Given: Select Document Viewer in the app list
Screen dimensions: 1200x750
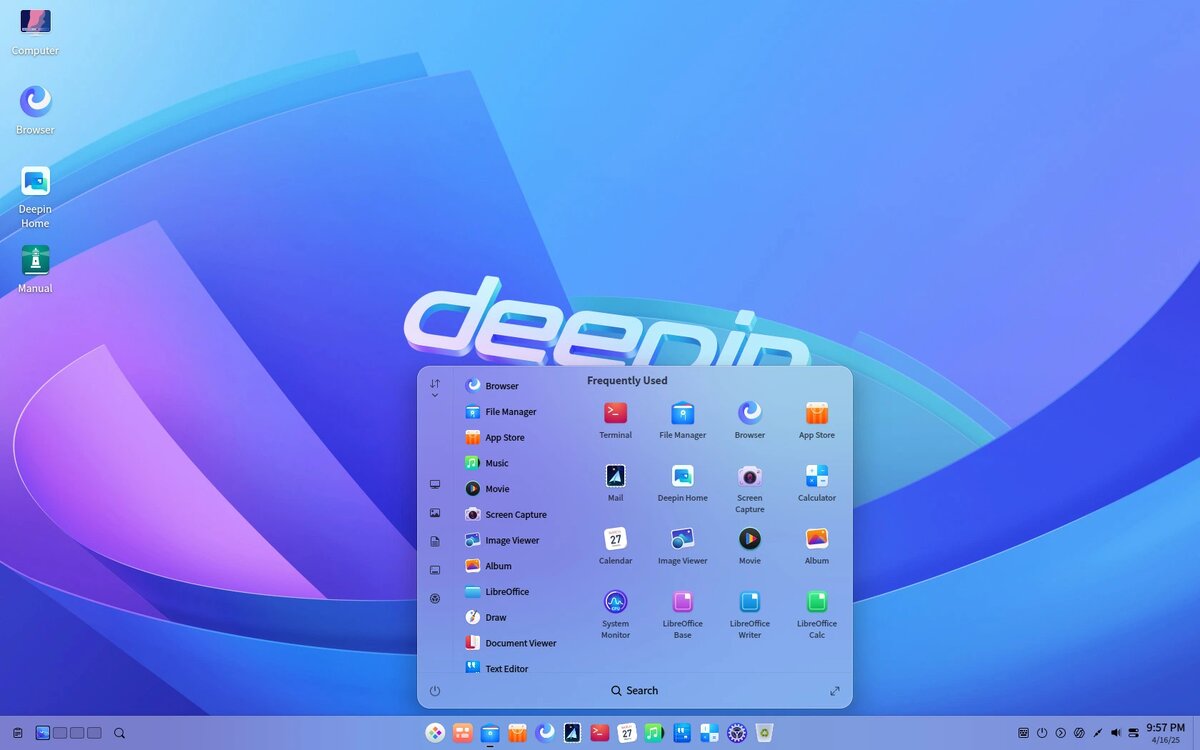Looking at the screenshot, I should (x=510, y=643).
